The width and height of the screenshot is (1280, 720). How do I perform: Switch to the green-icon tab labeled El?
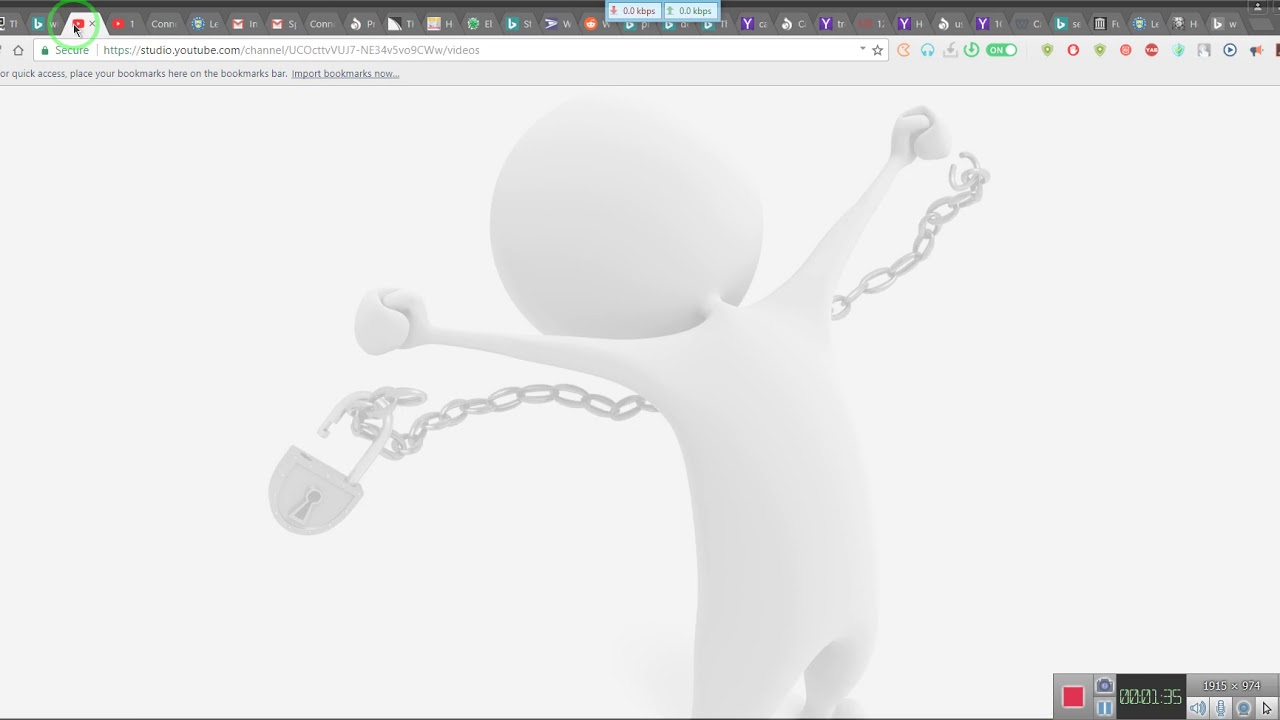click(480, 24)
